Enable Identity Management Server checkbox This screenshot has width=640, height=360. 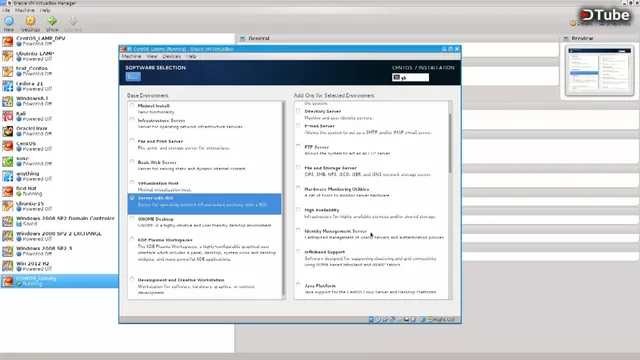pos(298,231)
